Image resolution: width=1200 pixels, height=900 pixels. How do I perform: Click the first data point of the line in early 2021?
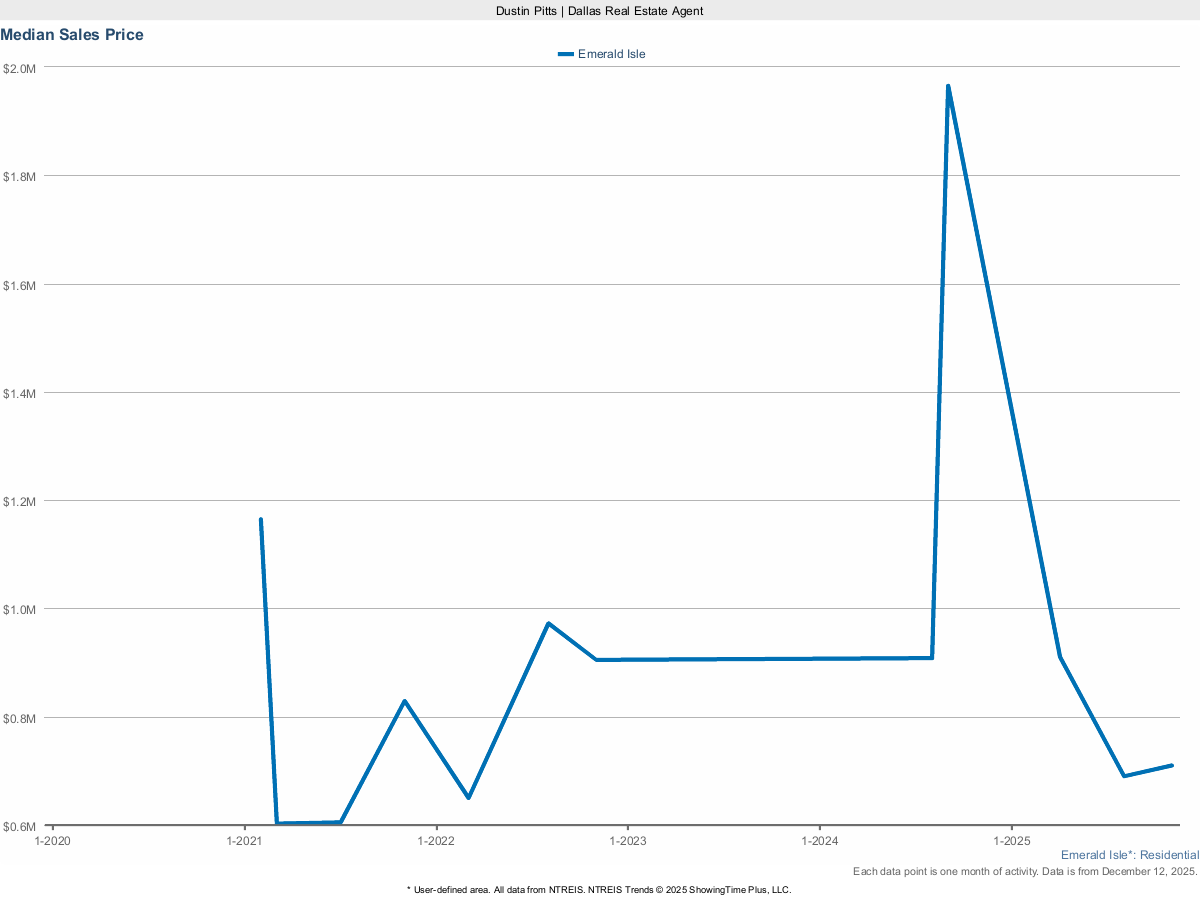click(x=261, y=520)
